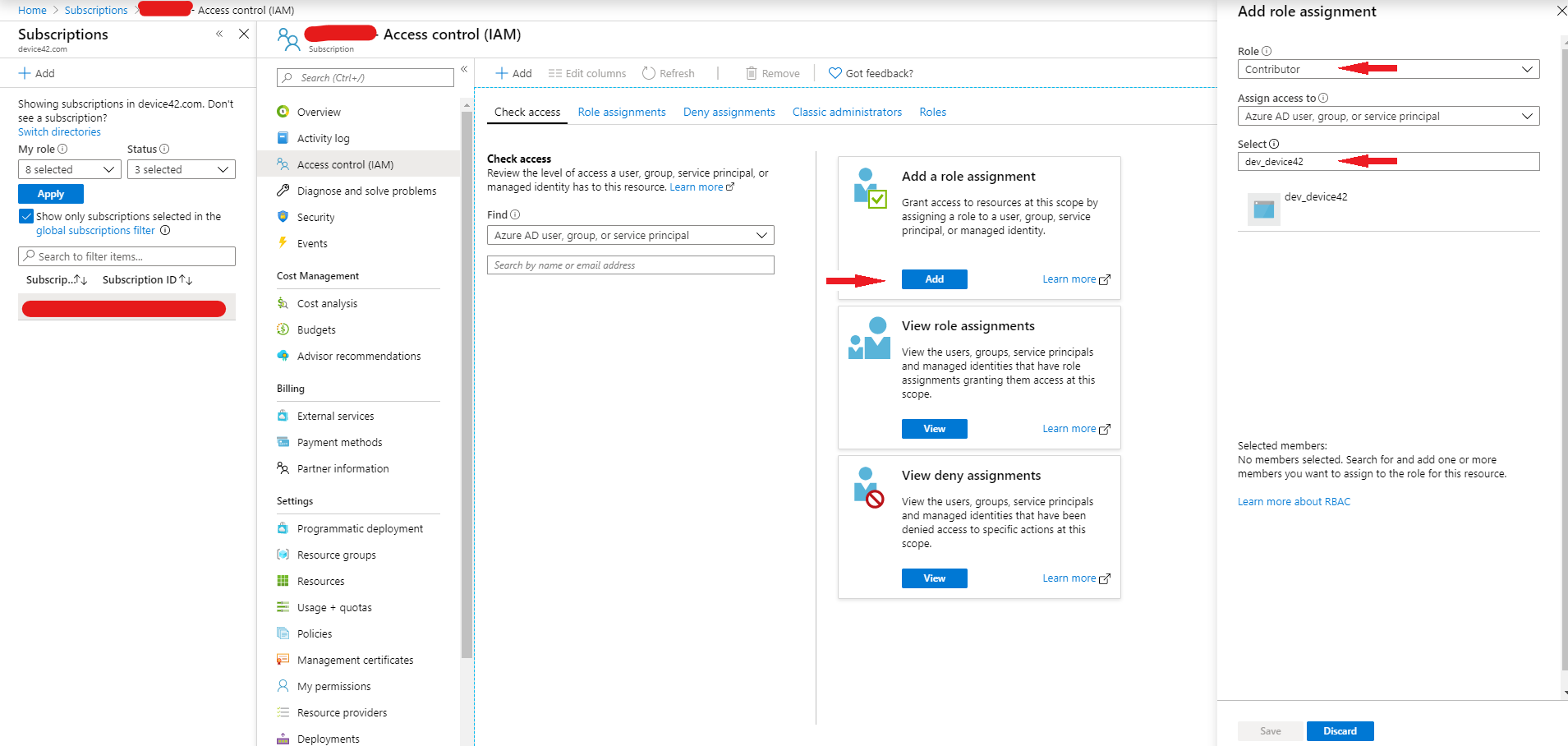1568x746 pixels.
Task: Click the Role info icon
Action: (1267, 51)
